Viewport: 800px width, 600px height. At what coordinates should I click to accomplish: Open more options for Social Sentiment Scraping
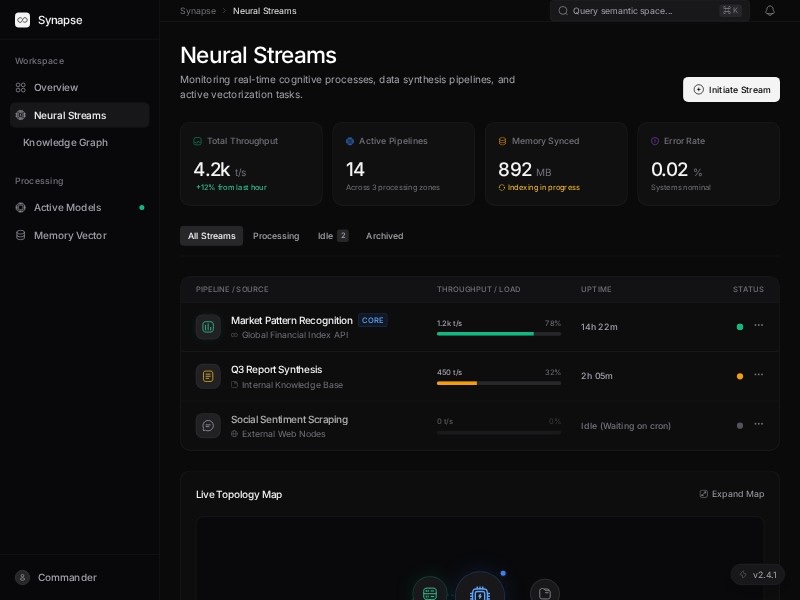point(759,424)
